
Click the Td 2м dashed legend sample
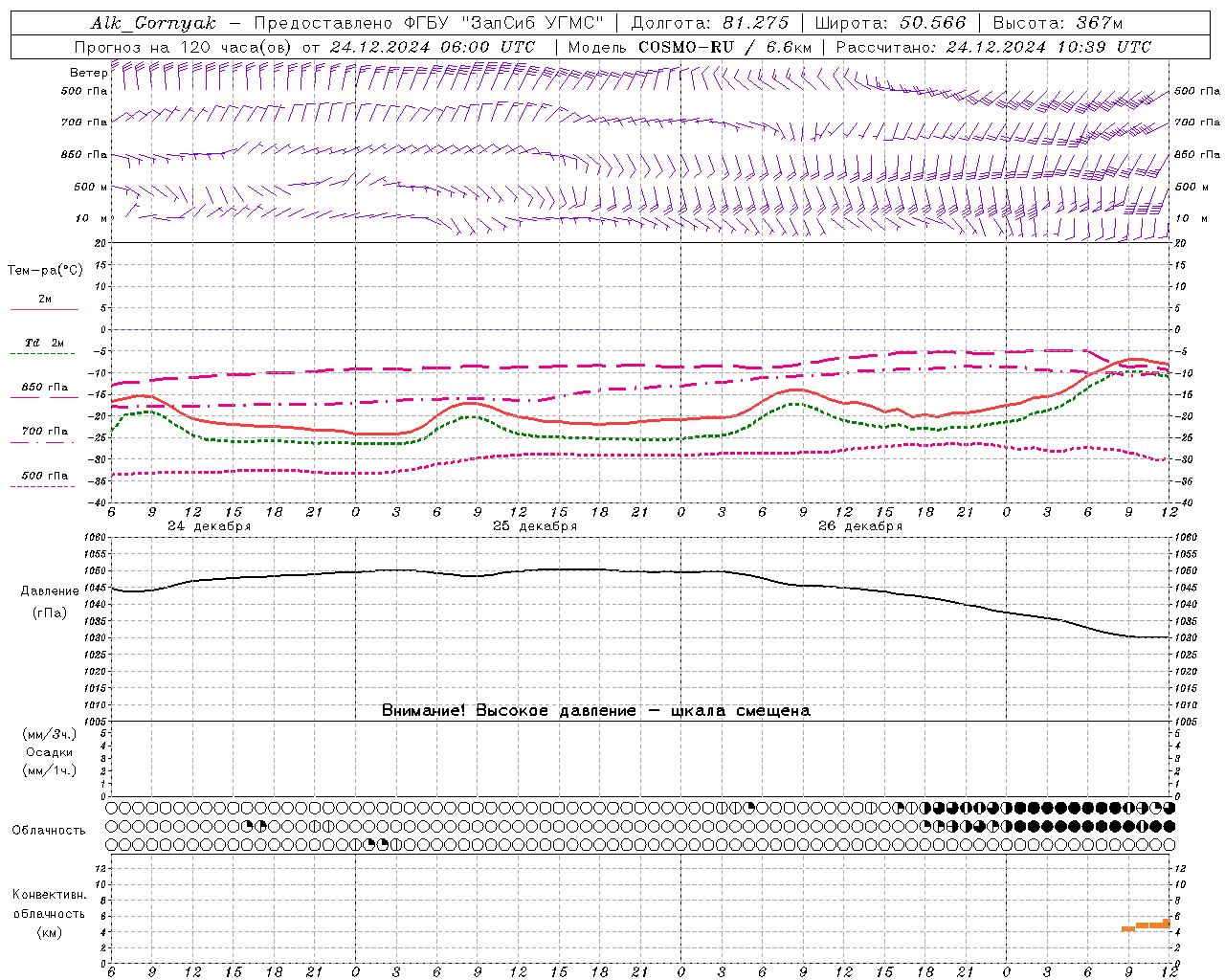tap(44, 354)
